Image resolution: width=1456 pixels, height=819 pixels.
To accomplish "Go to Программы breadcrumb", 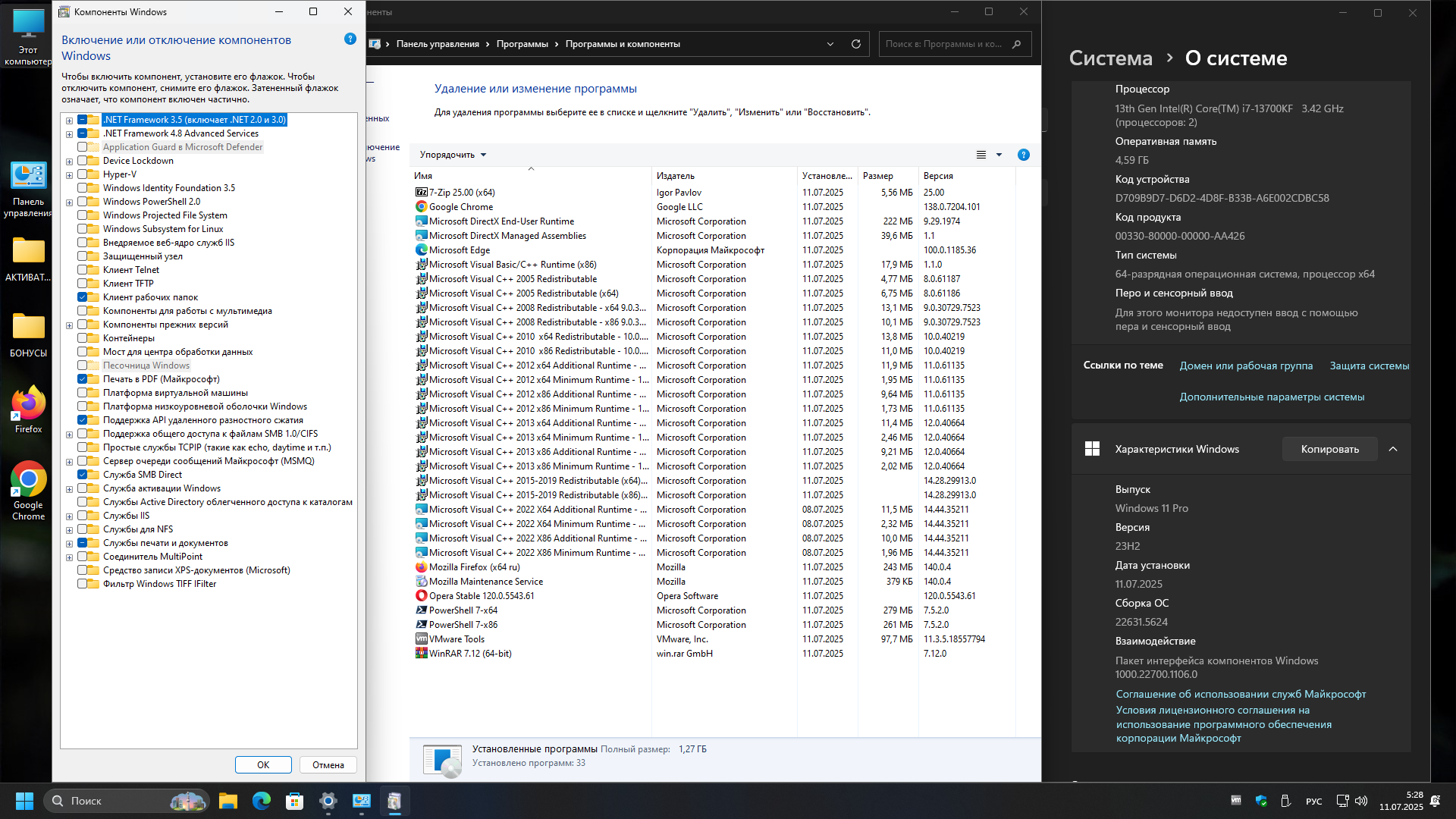I will pyautogui.click(x=522, y=44).
